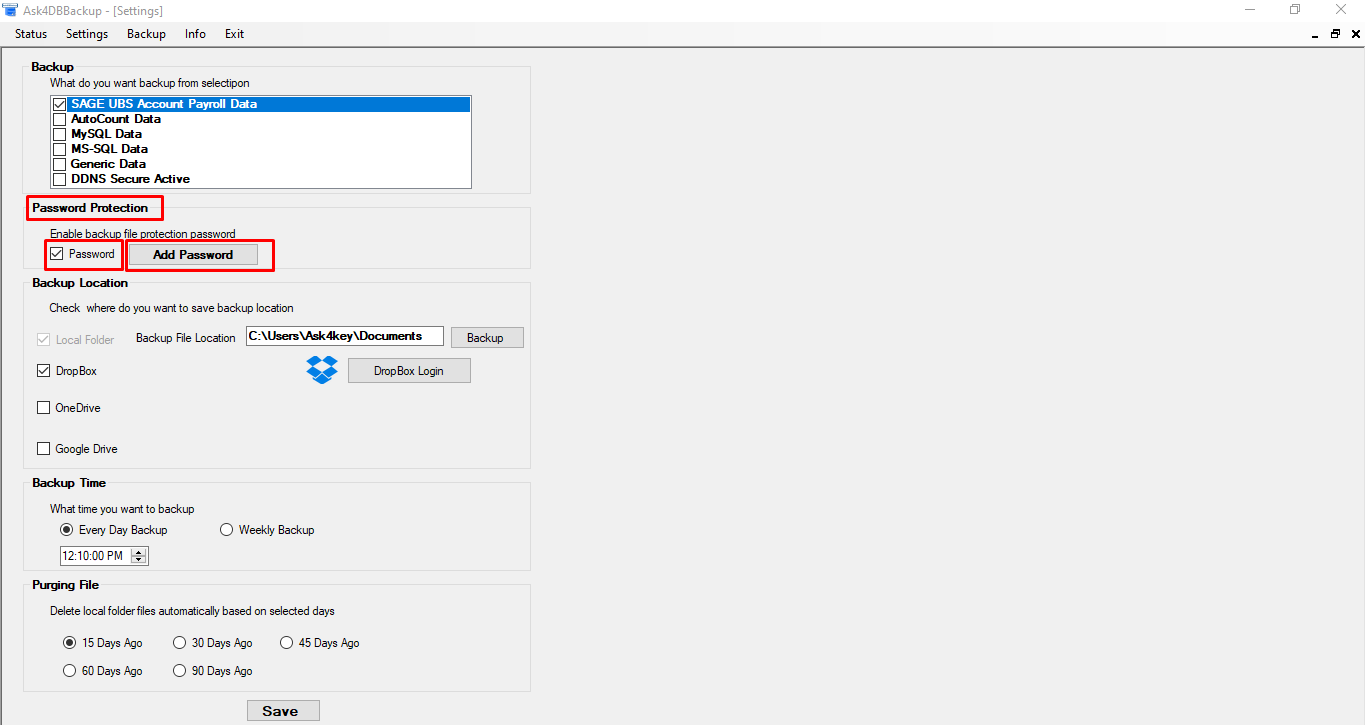1365x725 pixels.
Task: Toggle the Password protection checkbox
Action: [x=57, y=254]
